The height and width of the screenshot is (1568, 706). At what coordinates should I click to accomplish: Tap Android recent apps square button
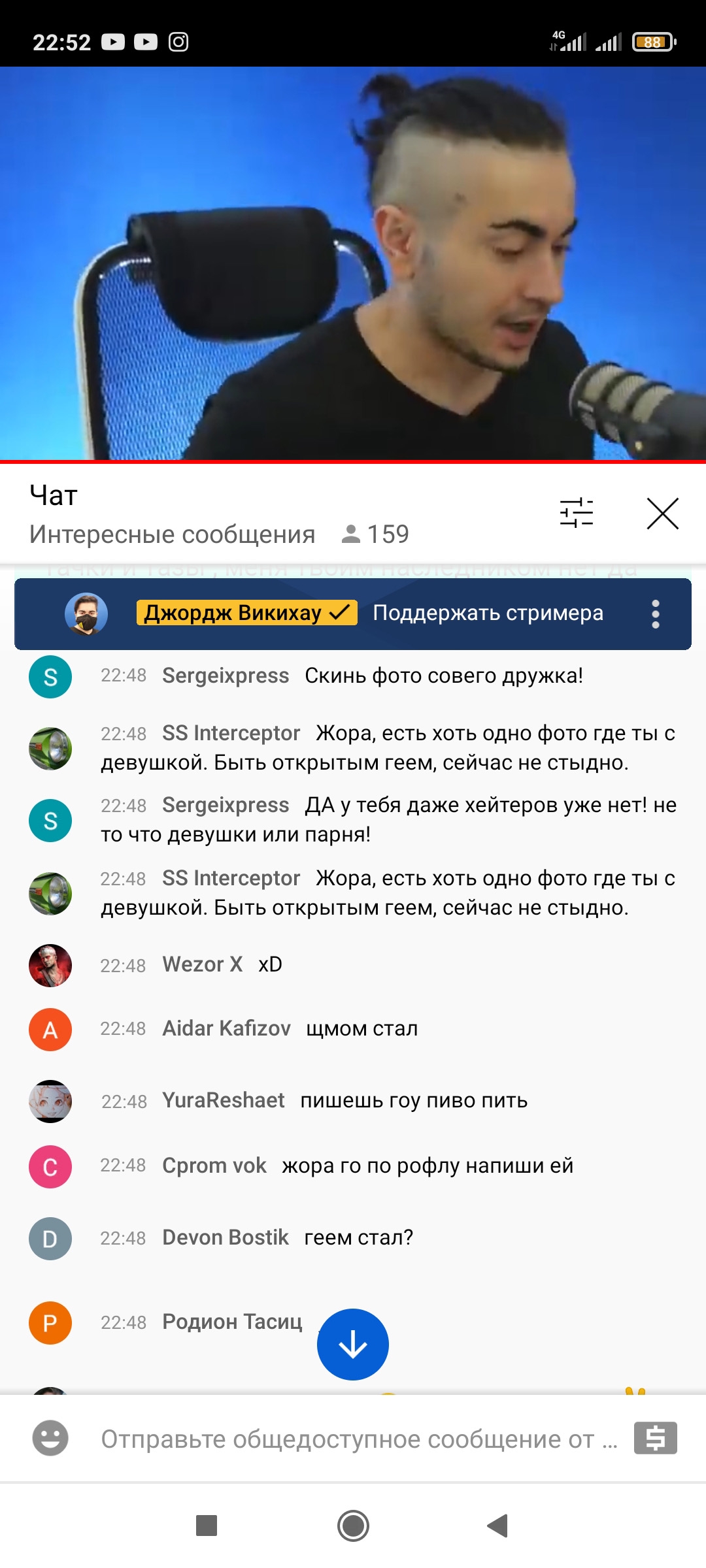pos(207,1526)
